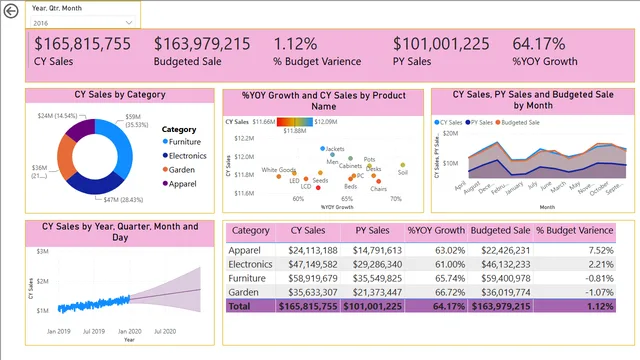Screen dimensions: 640x360
Task: Click the back arrow button
Action: pos(11,11)
